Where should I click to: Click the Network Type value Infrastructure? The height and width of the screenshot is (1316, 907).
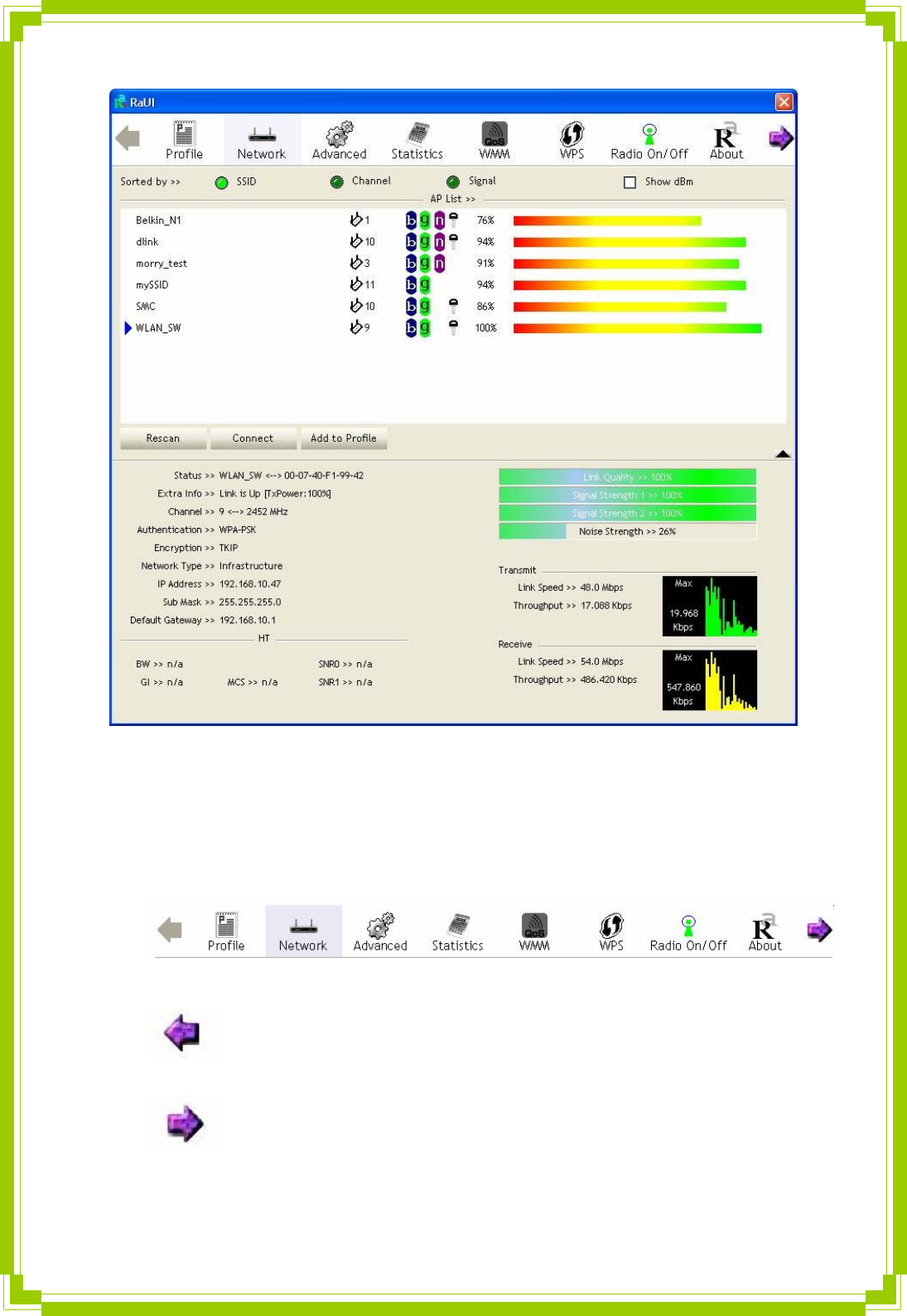(x=251, y=566)
